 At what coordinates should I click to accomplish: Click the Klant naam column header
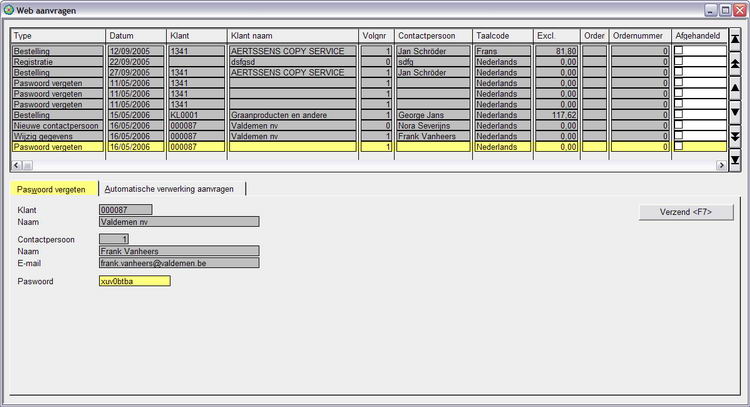[293, 35]
